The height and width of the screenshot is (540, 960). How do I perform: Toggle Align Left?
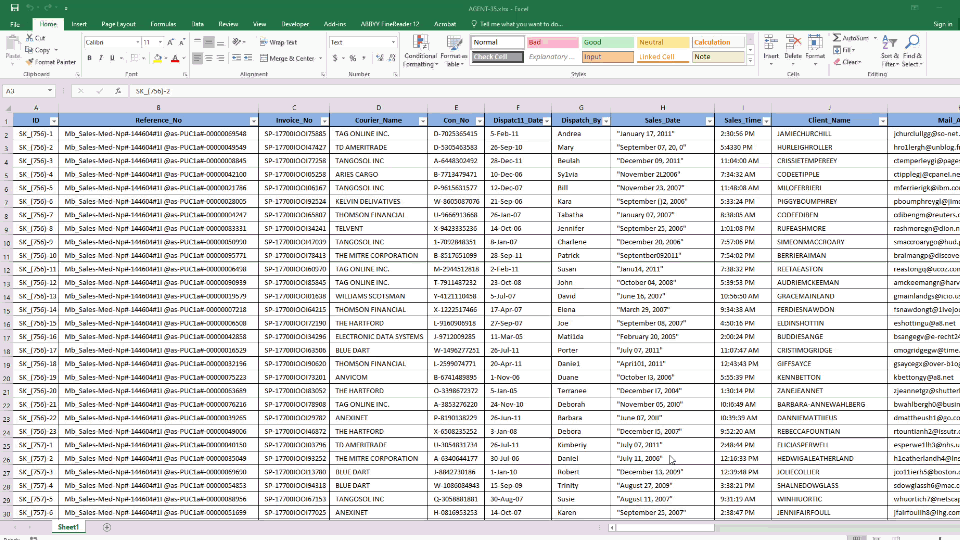coord(197,58)
